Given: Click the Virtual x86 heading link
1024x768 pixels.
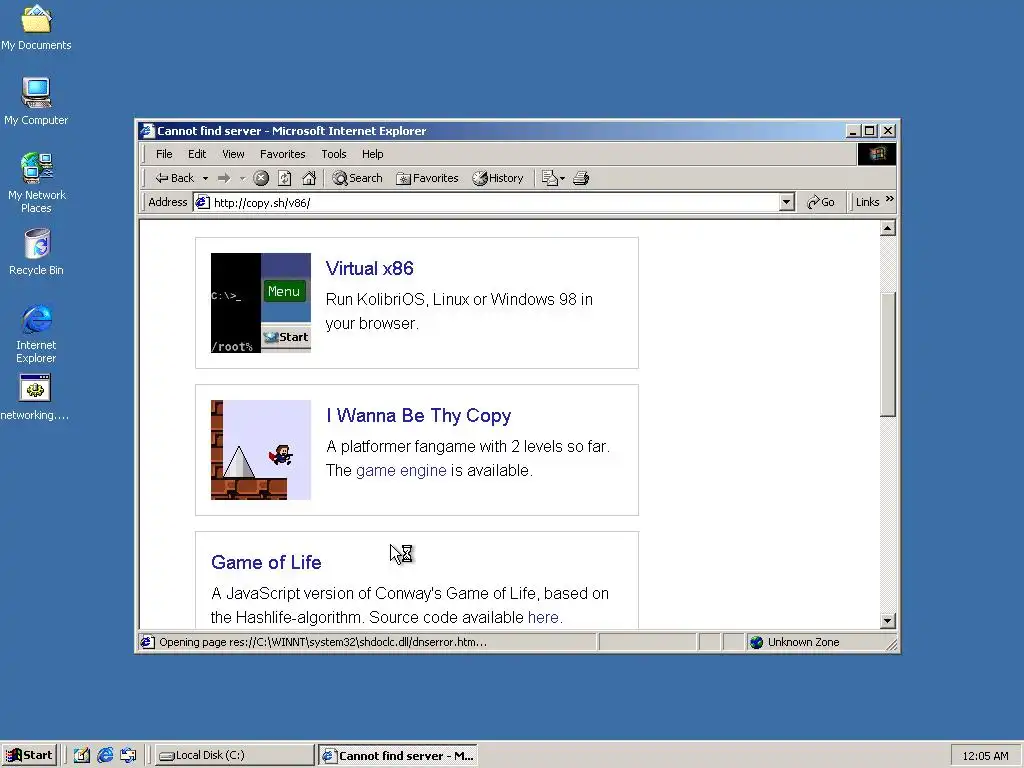Looking at the screenshot, I should [x=370, y=268].
